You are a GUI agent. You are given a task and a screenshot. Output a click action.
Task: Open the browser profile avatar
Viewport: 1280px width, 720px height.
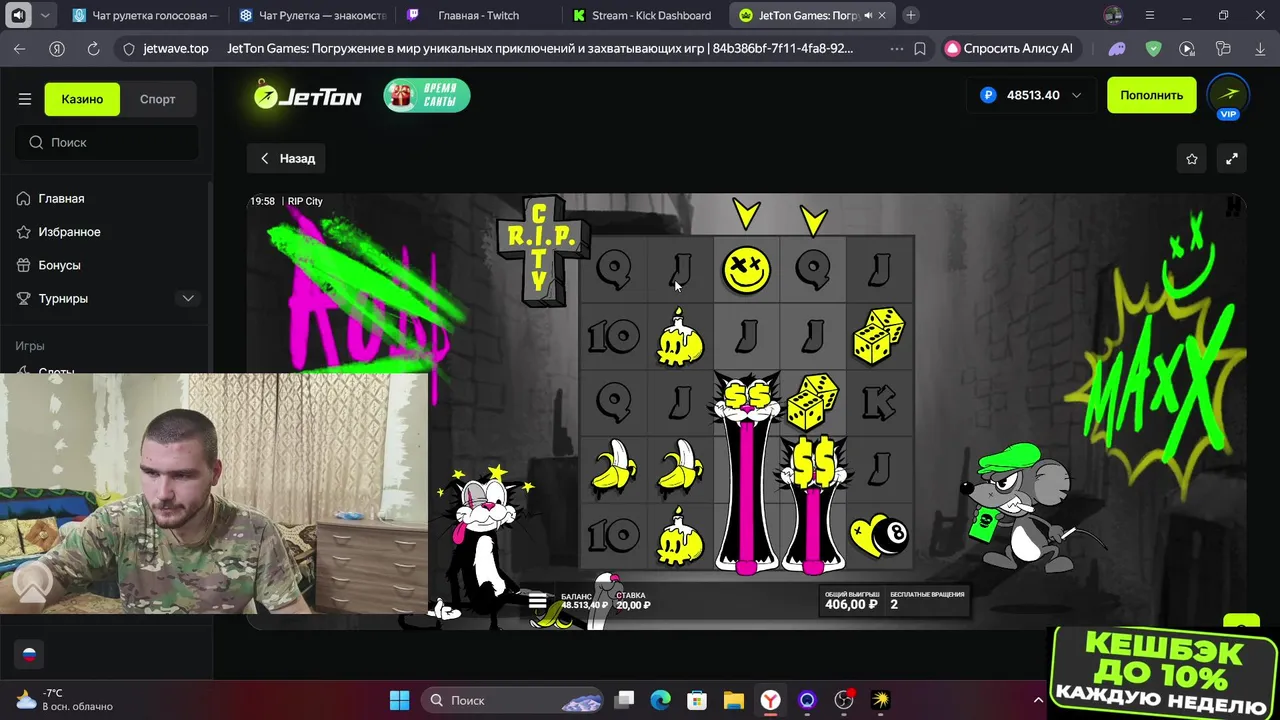point(1113,16)
